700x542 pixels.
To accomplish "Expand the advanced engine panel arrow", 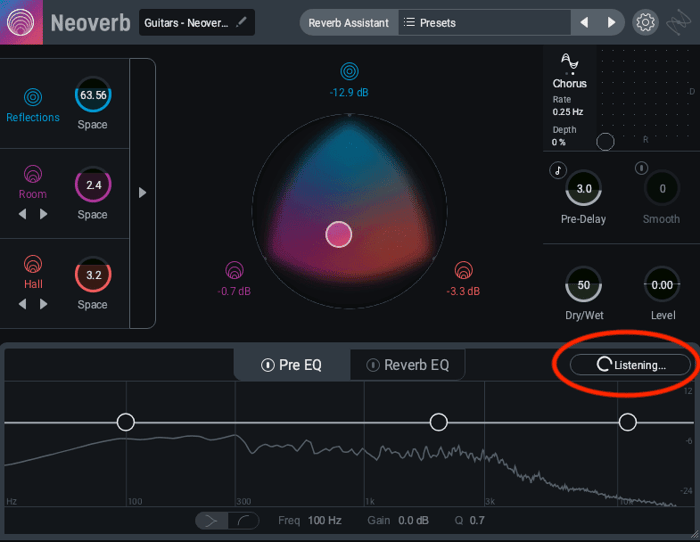I will click(142, 192).
